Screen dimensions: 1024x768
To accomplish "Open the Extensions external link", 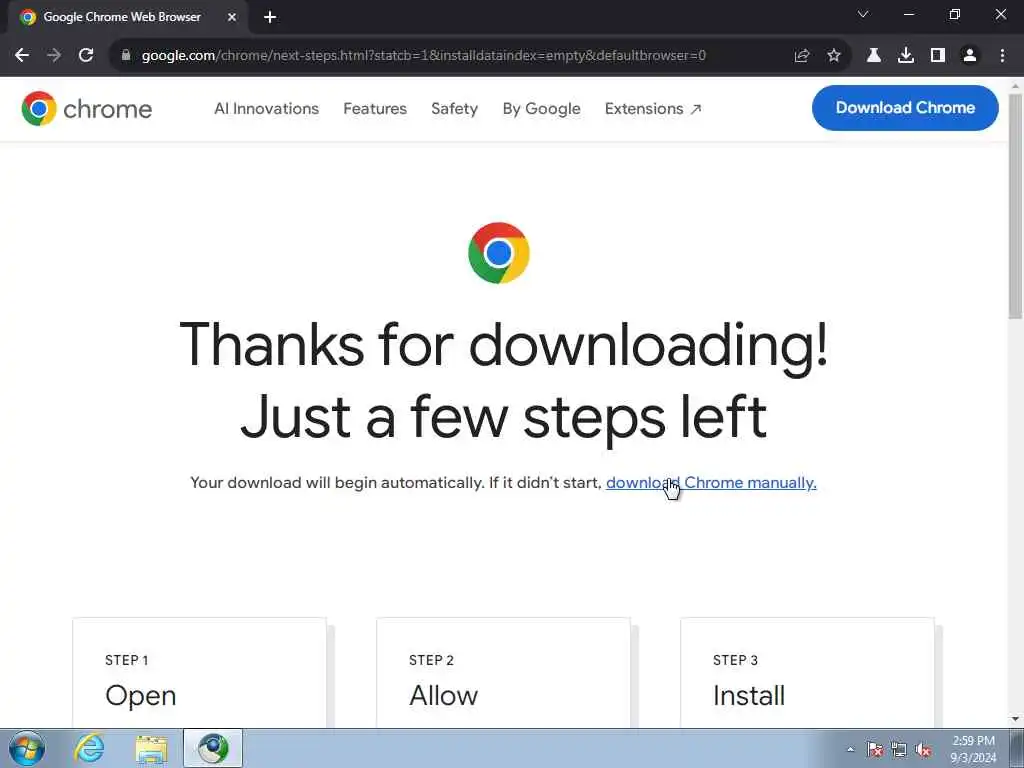I will point(653,108).
